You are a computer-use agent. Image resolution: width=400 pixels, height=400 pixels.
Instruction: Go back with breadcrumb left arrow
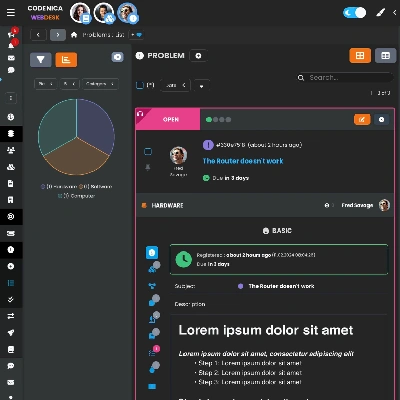[x=38, y=35]
